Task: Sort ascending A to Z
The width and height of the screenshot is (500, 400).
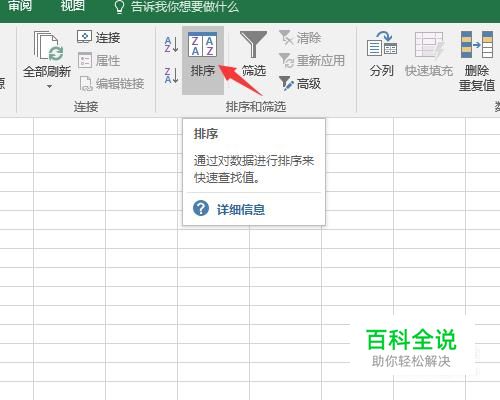Action: (171, 45)
